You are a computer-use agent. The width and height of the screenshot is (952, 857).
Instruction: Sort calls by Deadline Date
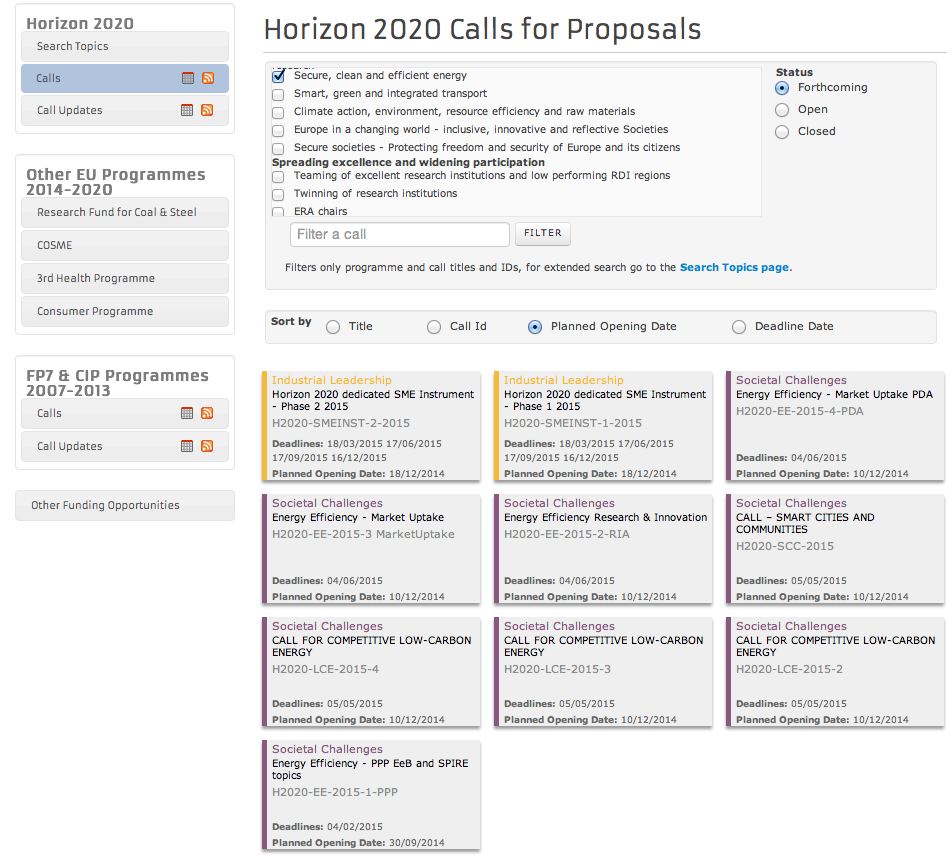click(x=739, y=327)
